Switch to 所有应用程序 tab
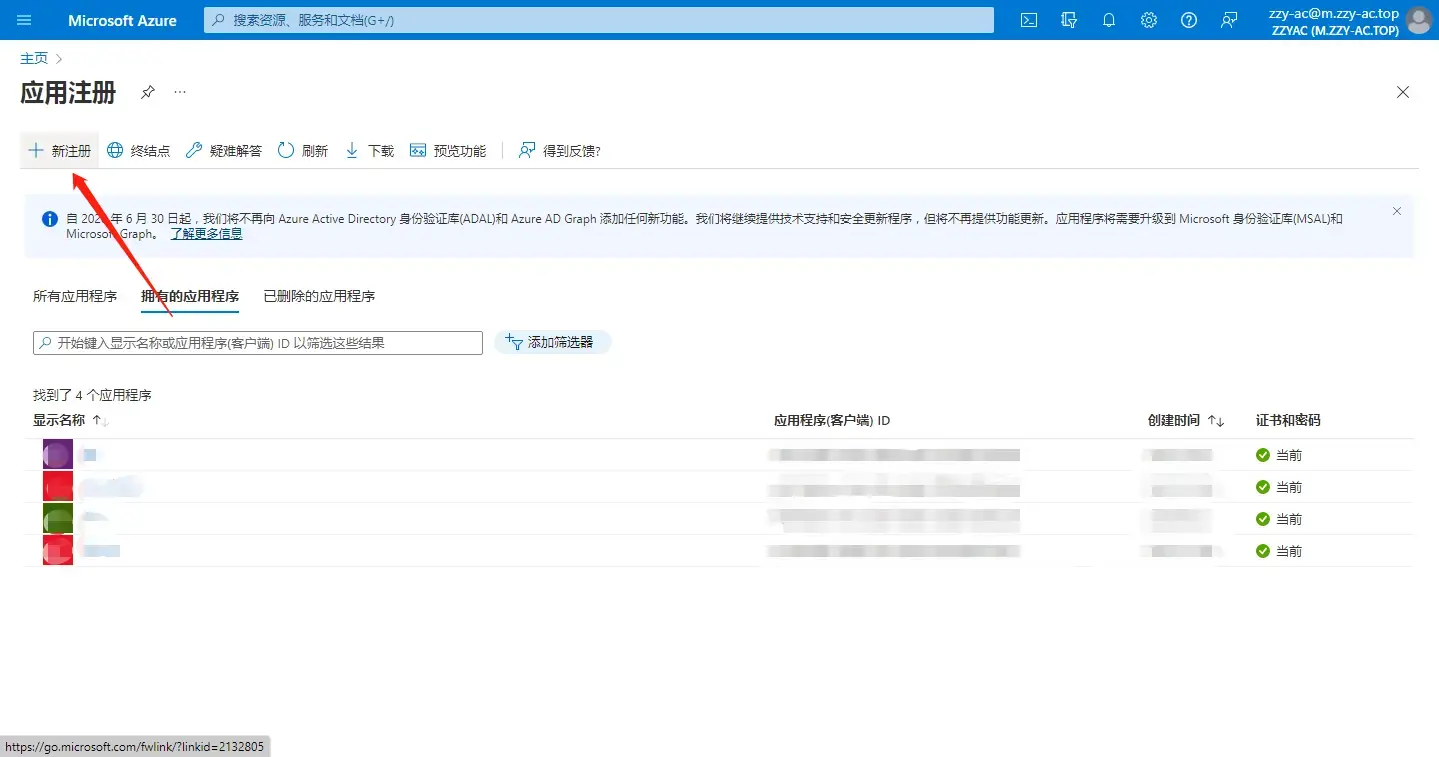Image resolution: width=1439 pixels, height=757 pixels. (x=75, y=296)
